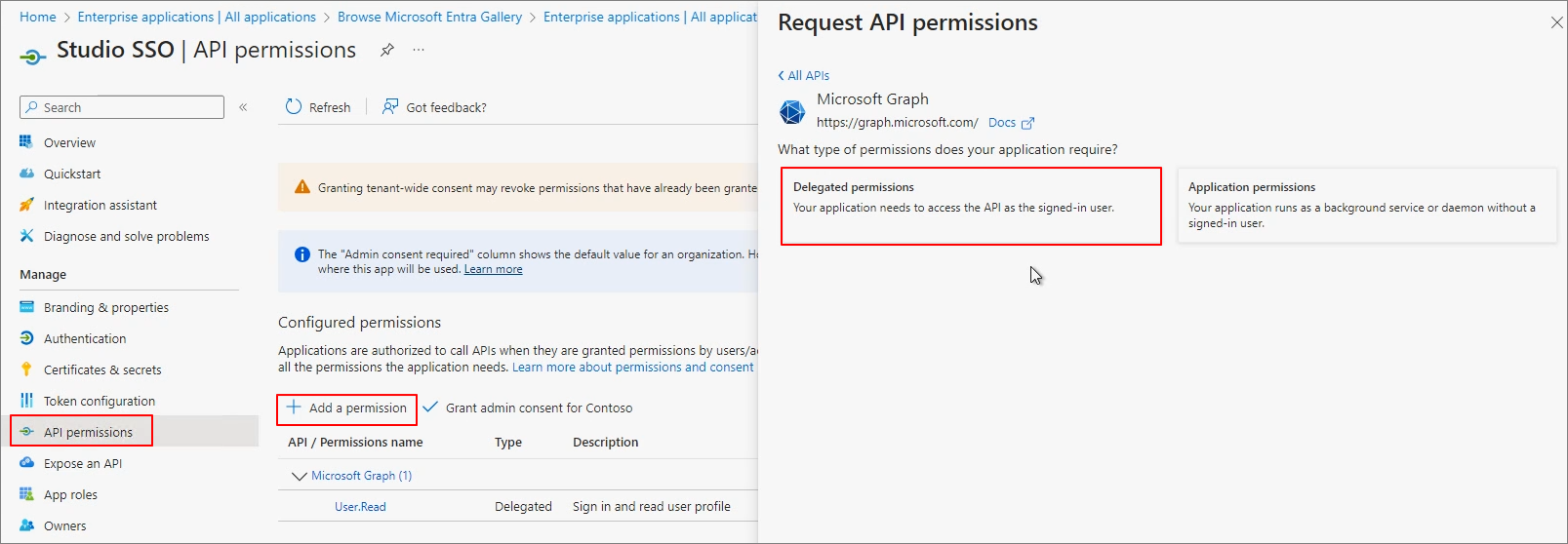Click the Token configuration icon
Image resolution: width=1568 pixels, height=544 pixels.
[x=26, y=401]
